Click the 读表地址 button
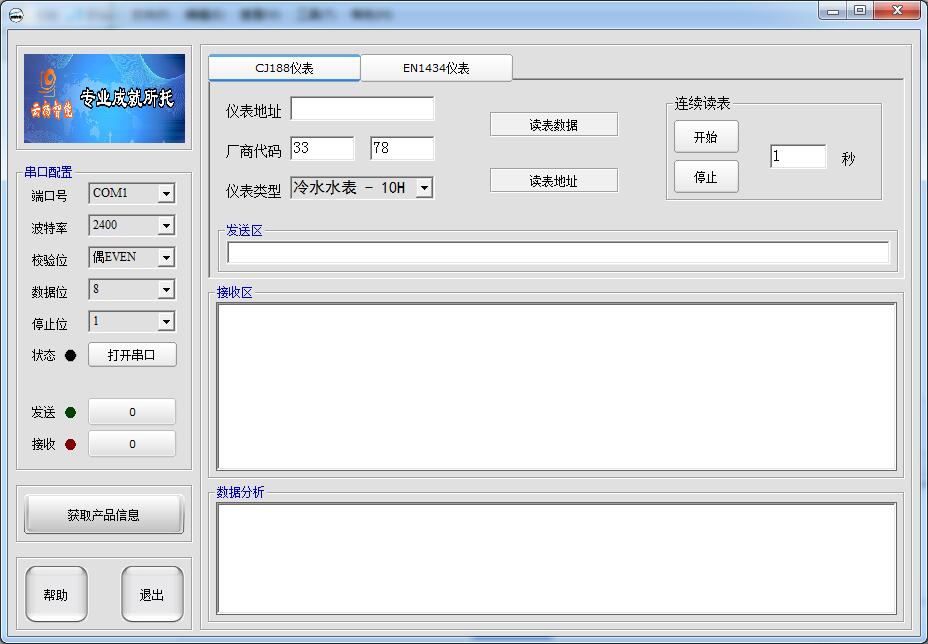 coord(553,181)
